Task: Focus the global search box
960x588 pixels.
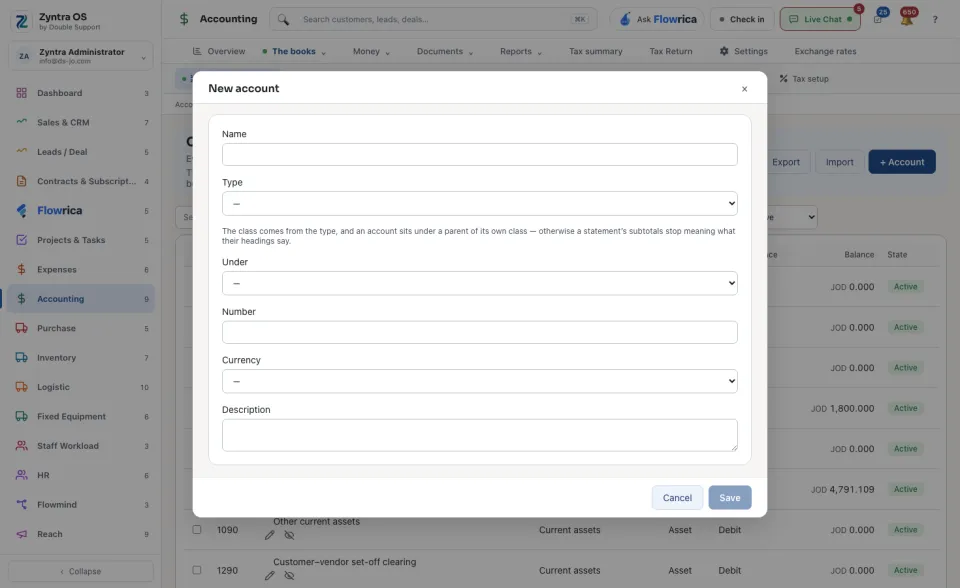Action: click(x=433, y=20)
